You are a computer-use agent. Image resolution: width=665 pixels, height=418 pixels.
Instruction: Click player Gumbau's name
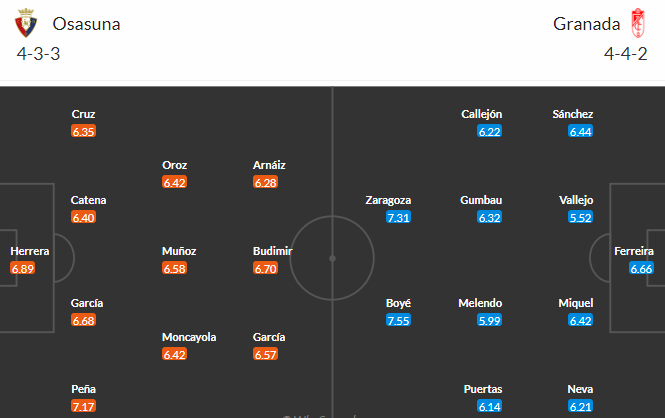tap(481, 200)
